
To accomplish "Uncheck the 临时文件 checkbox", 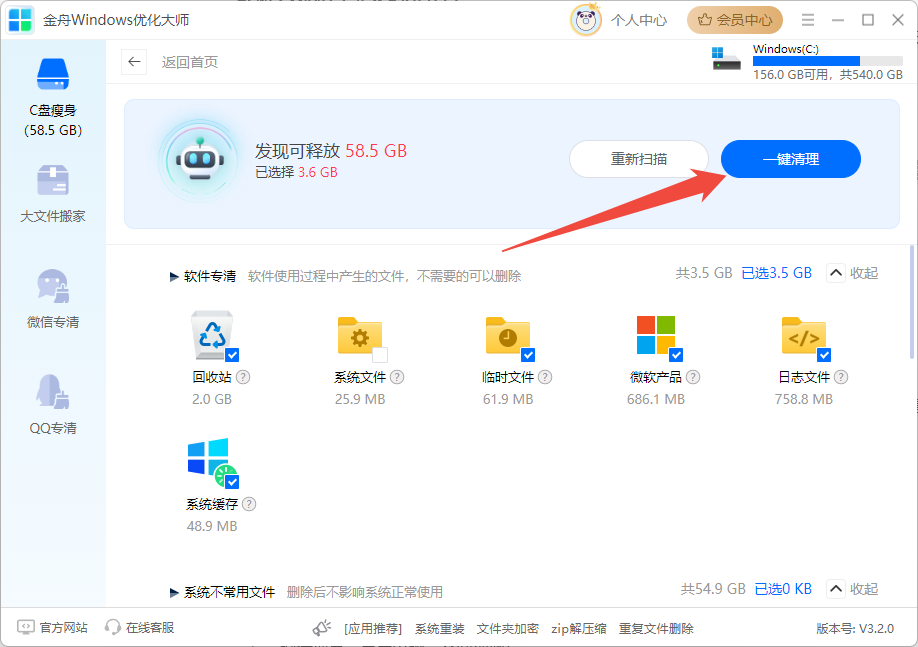I will [x=528, y=355].
